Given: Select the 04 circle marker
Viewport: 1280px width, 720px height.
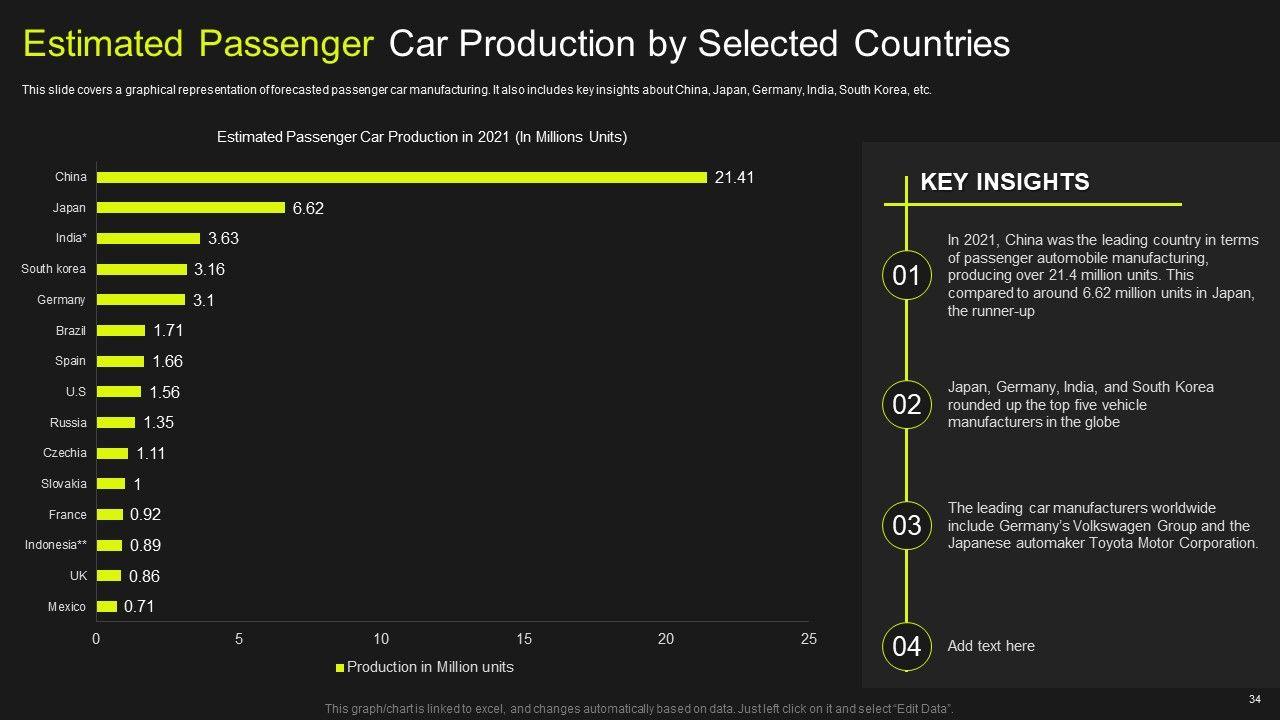Looking at the screenshot, I should coord(906,646).
